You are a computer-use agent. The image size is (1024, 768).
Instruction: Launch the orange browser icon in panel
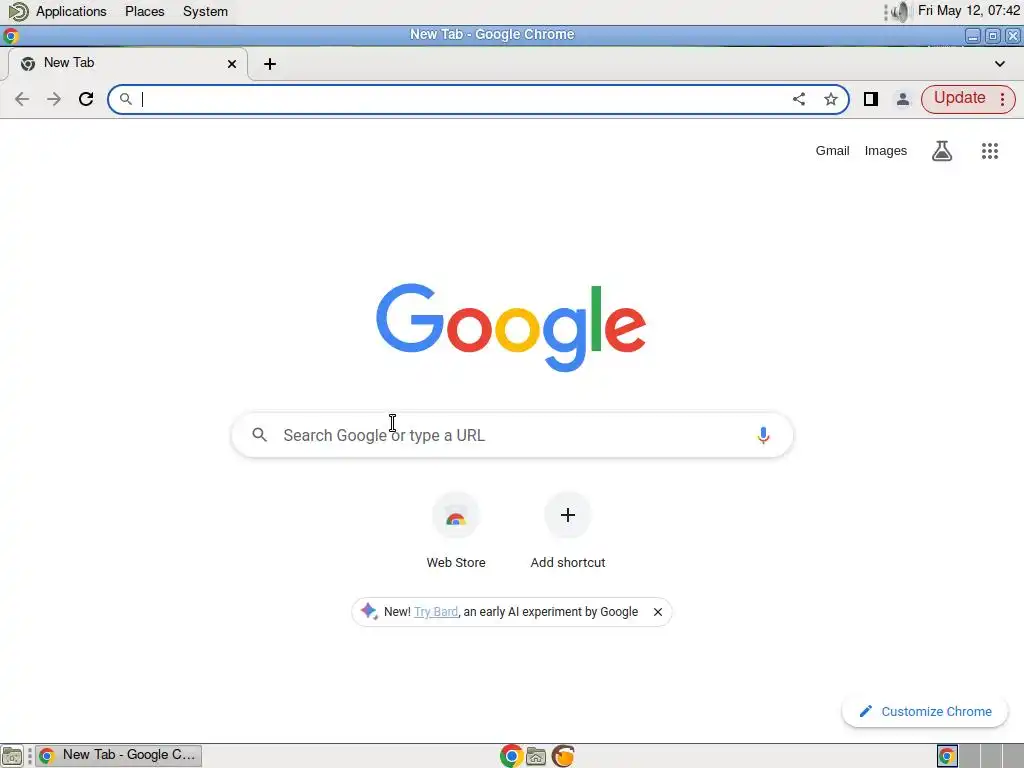[563, 756]
